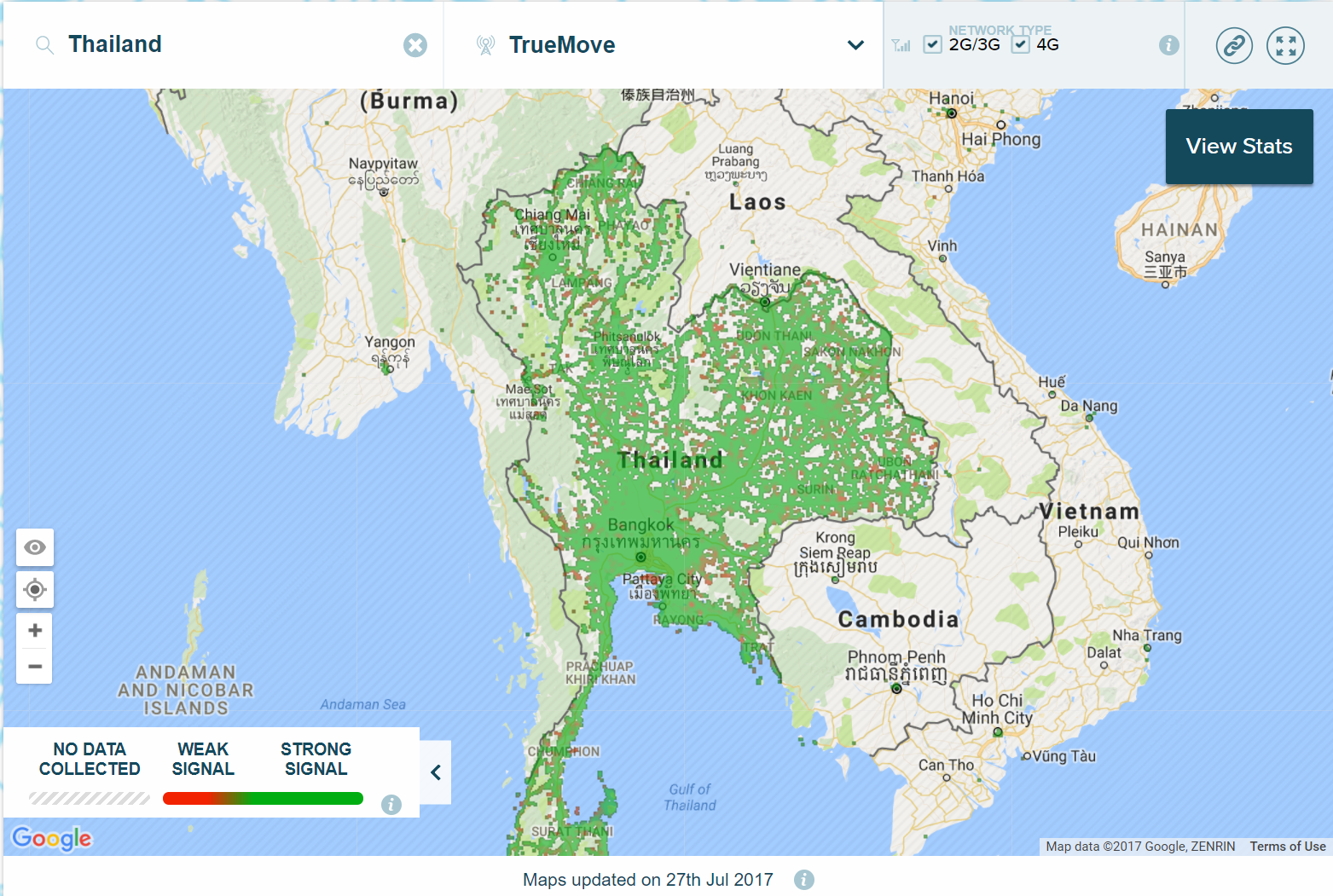Zoom out with the minus button

[x=35, y=666]
